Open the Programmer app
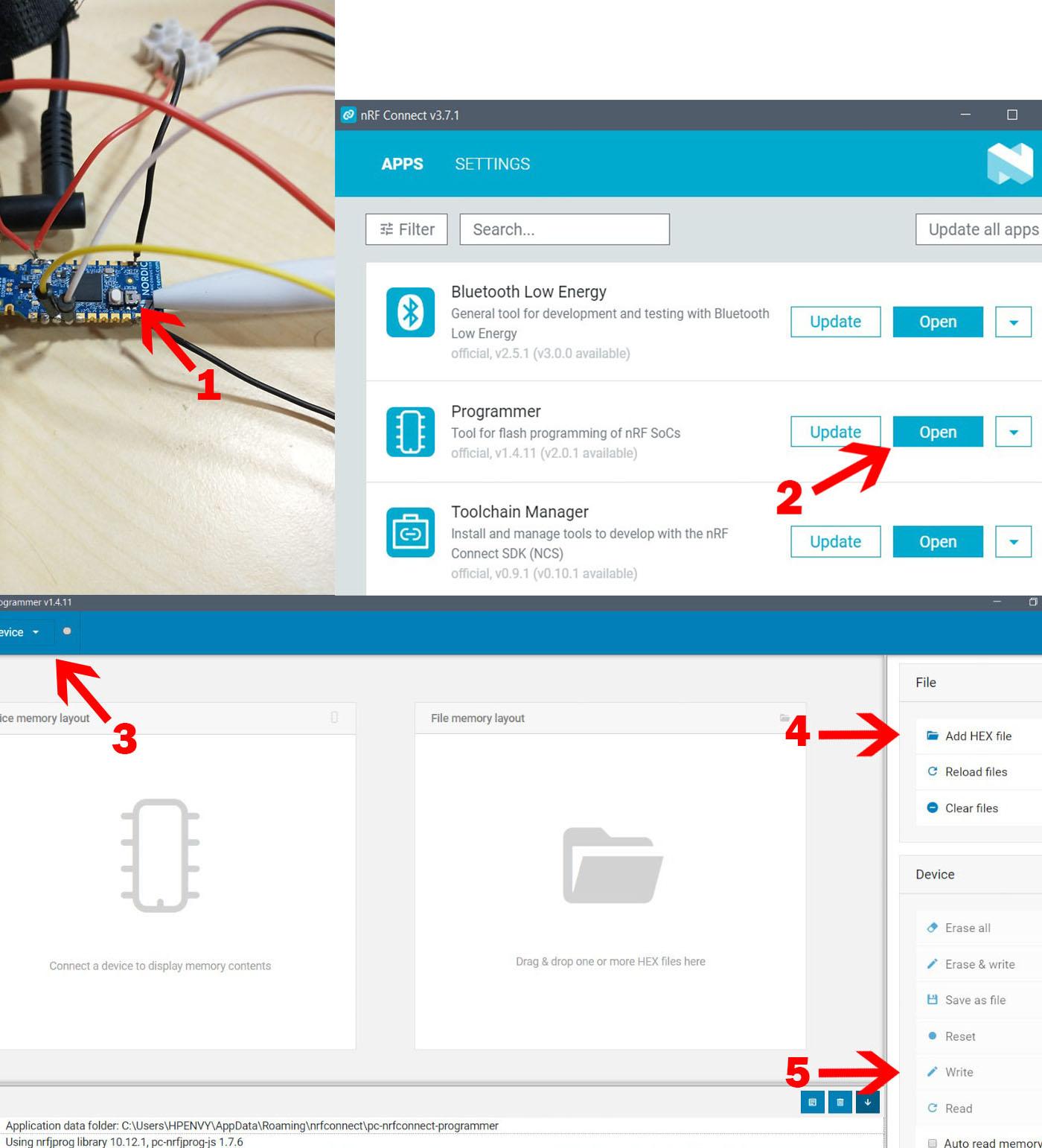This screenshot has width=1042, height=1148. point(938,432)
